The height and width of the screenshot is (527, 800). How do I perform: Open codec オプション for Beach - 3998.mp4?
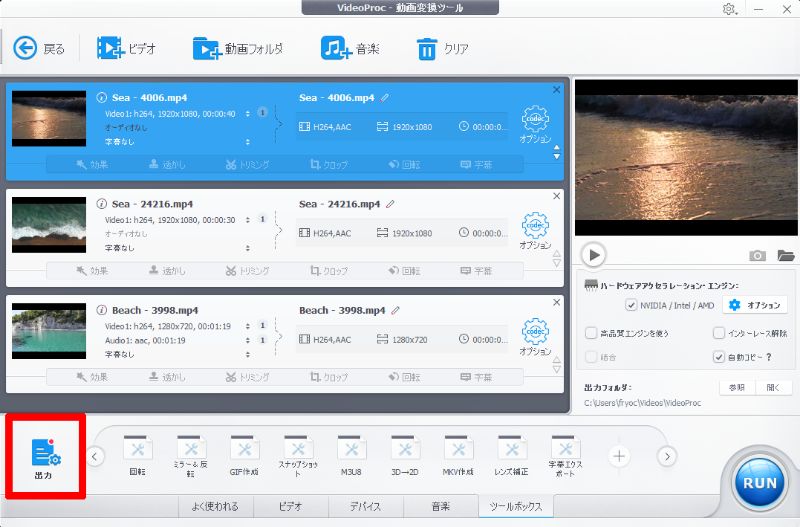click(x=535, y=337)
